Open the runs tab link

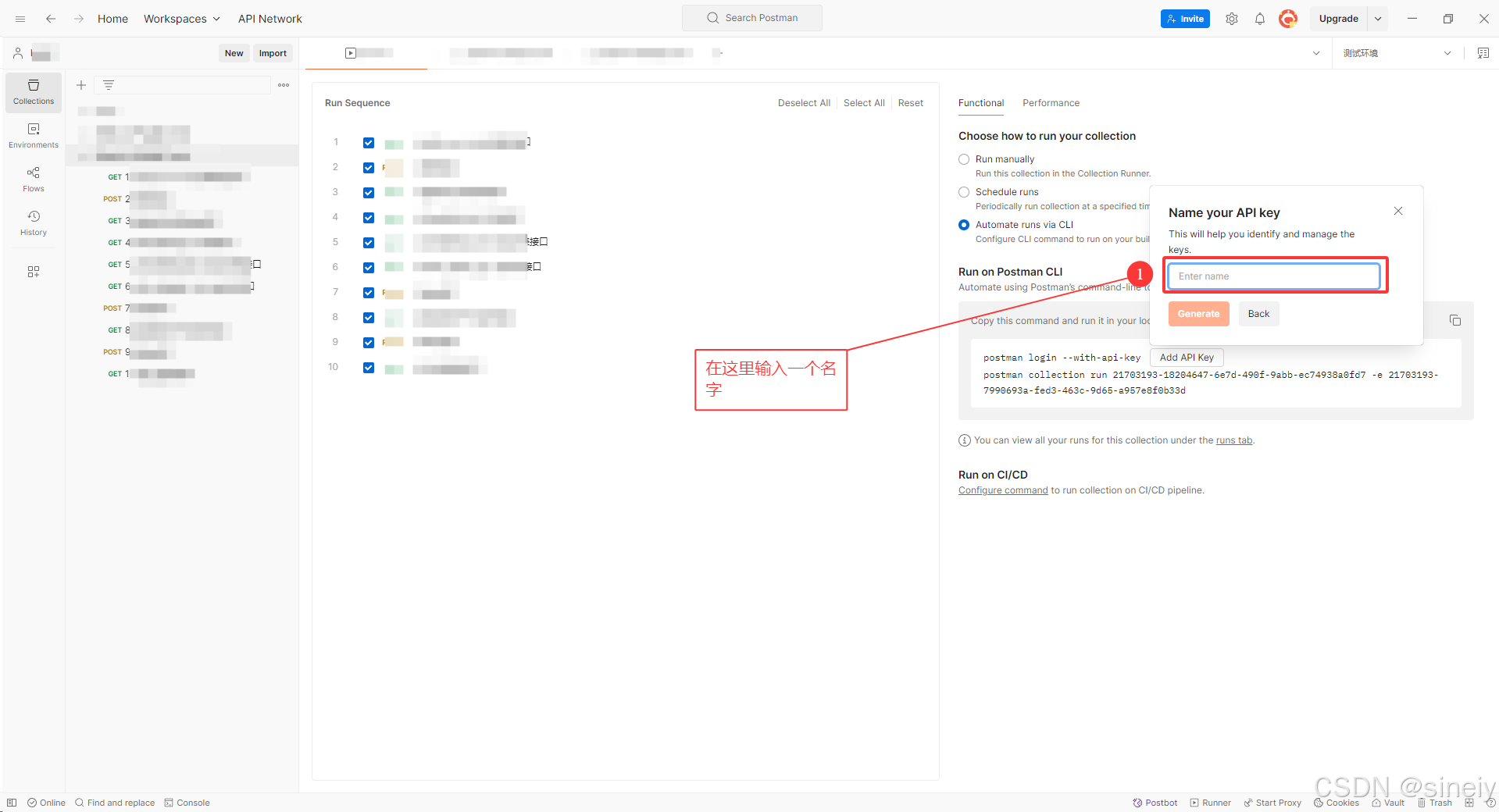[x=1233, y=440]
